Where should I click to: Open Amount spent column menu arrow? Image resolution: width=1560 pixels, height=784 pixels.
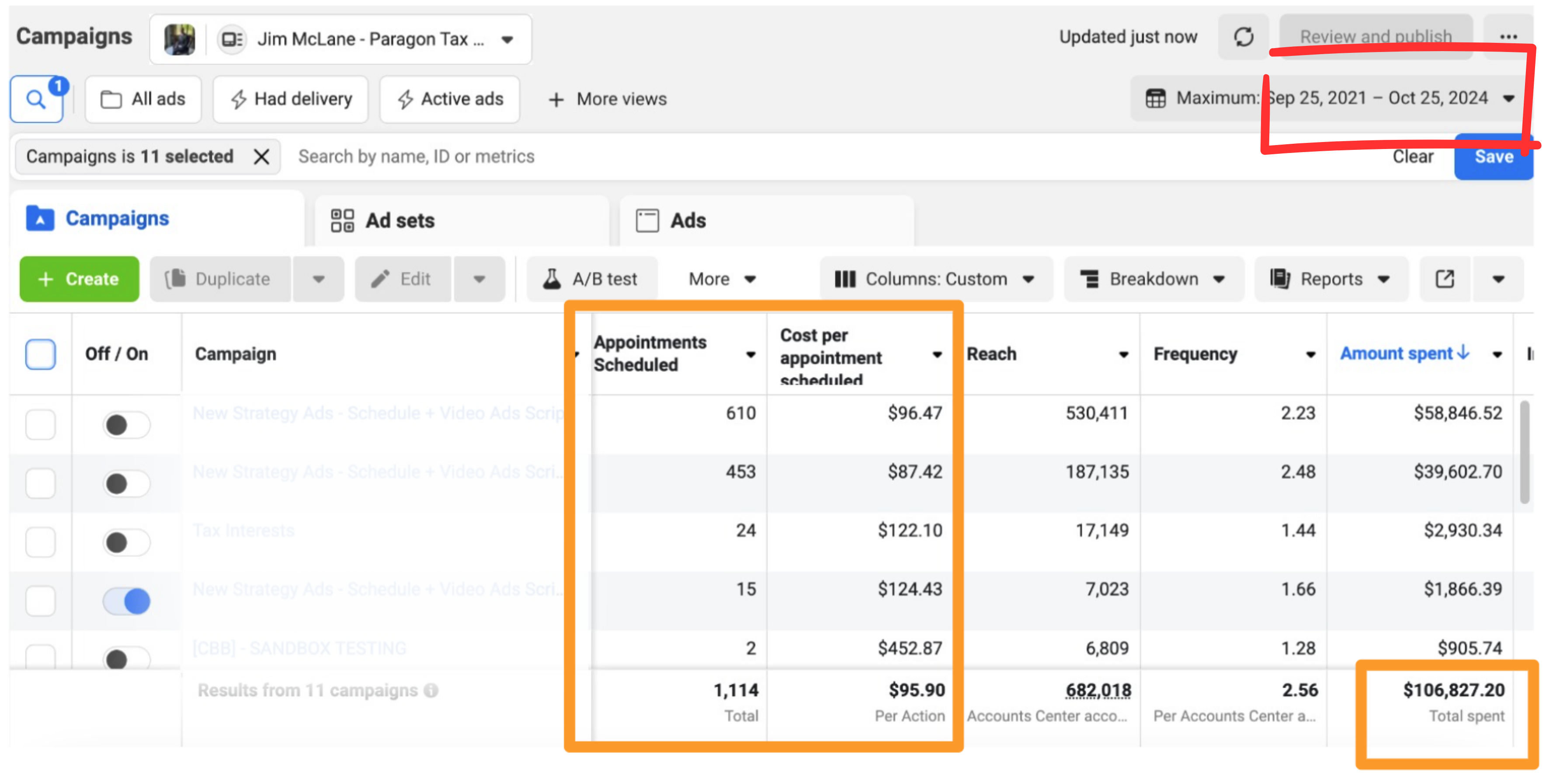pyautogui.click(x=1497, y=355)
